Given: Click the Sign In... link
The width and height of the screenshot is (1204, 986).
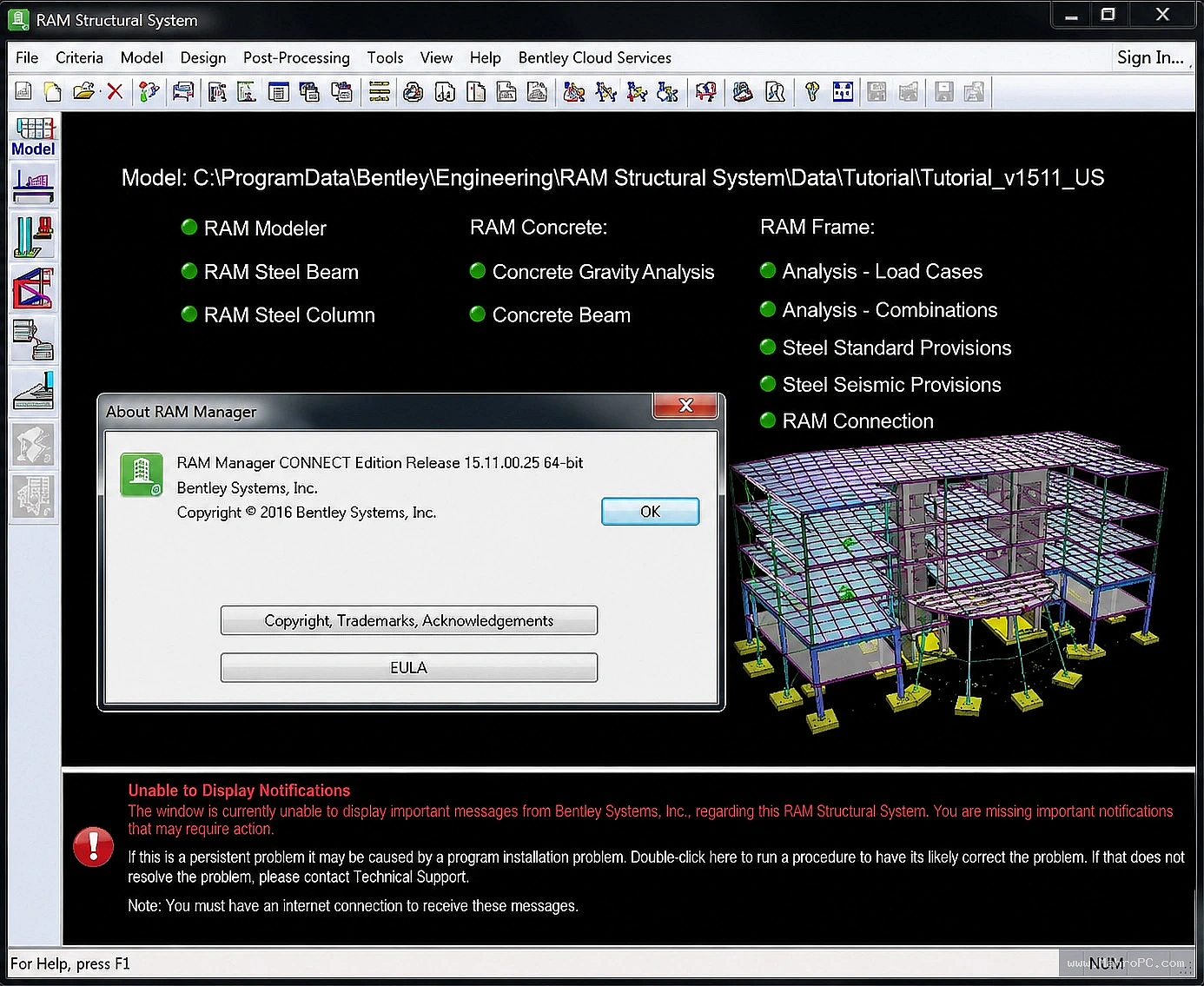Looking at the screenshot, I should pyautogui.click(x=1150, y=57).
